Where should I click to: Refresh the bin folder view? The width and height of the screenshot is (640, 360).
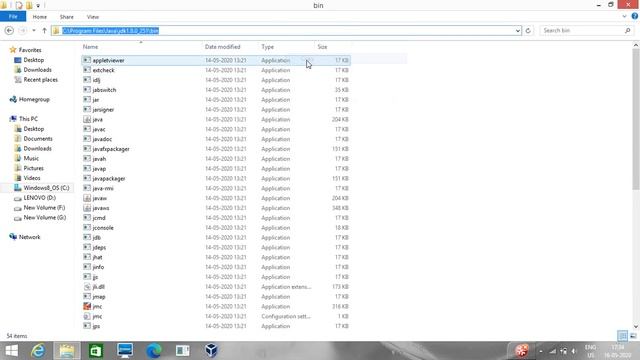coord(528,31)
